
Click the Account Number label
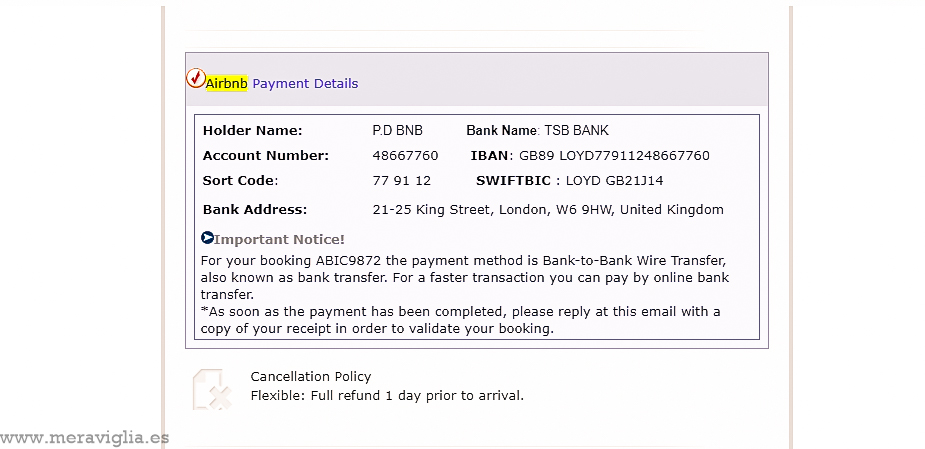click(265, 155)
